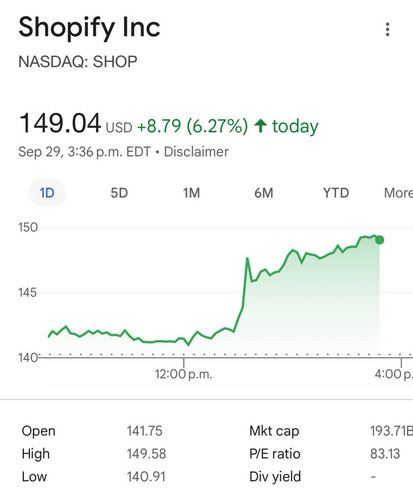Click the P/E ratio label
The image size is (413, 500).
275,454
